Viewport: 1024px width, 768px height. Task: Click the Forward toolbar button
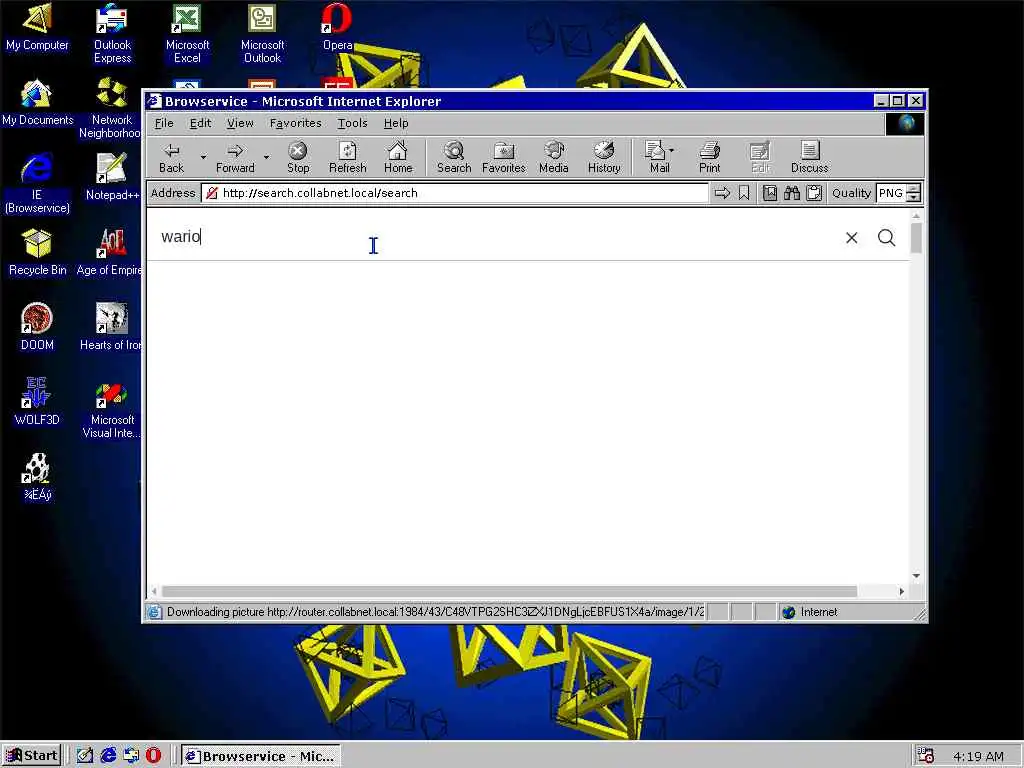(235, 158)
